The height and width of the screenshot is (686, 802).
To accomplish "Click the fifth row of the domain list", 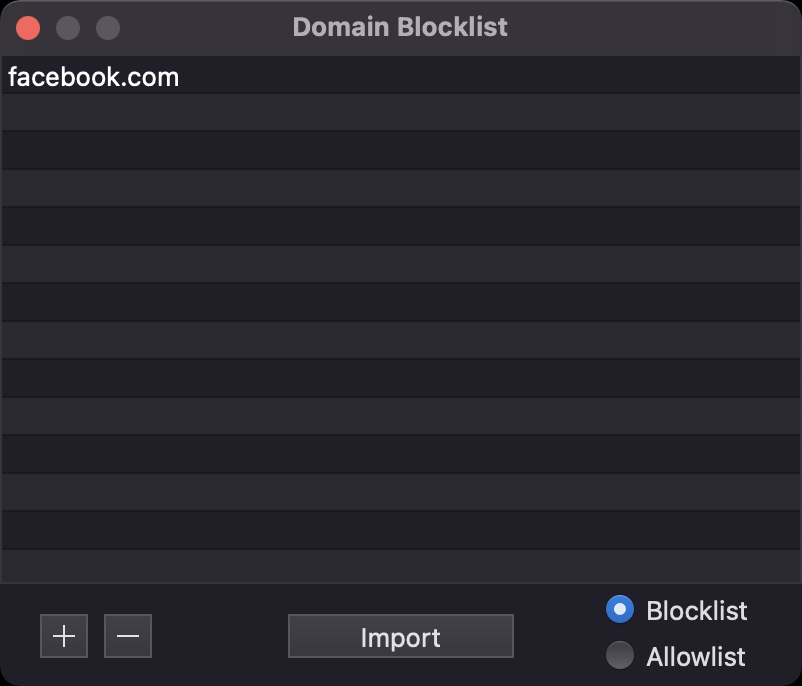I will pyautogui.click(x=400, y=226).
